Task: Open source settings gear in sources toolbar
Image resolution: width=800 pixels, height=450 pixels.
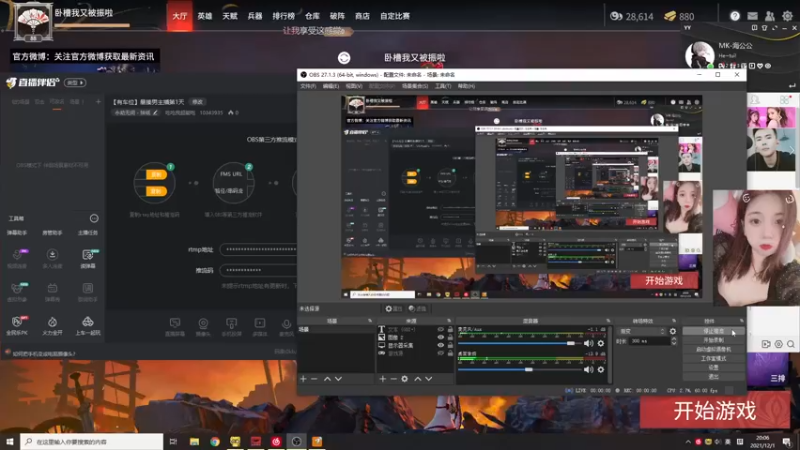Action: [405, 379]
